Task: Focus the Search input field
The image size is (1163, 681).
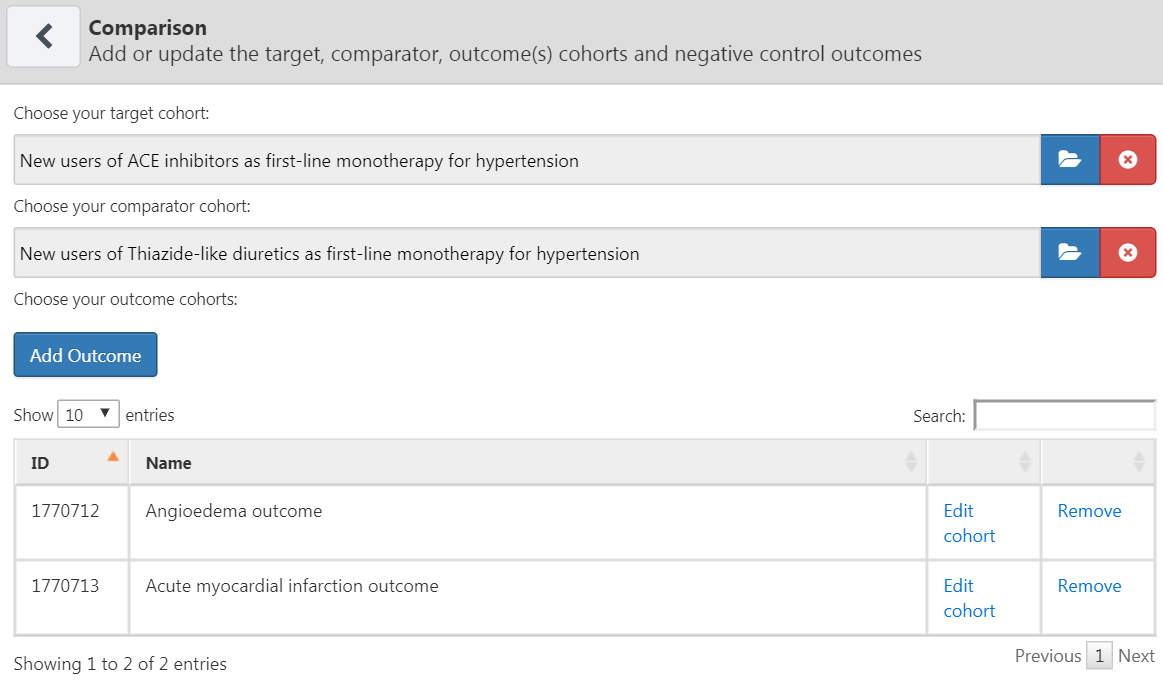Action: point(1064,415)
